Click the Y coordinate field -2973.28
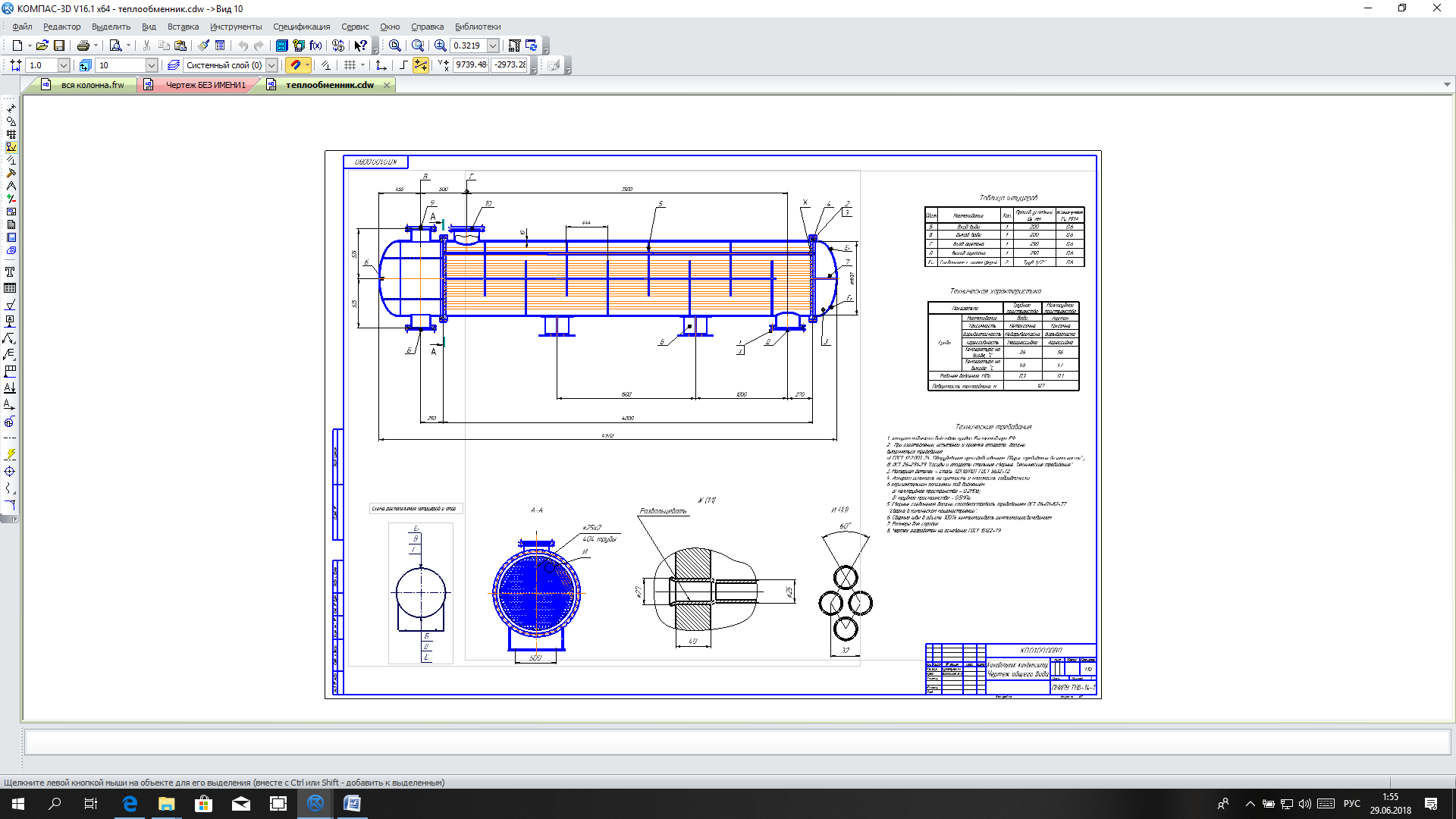Viewport: 1456px width, 819px height. coord(510,65)
